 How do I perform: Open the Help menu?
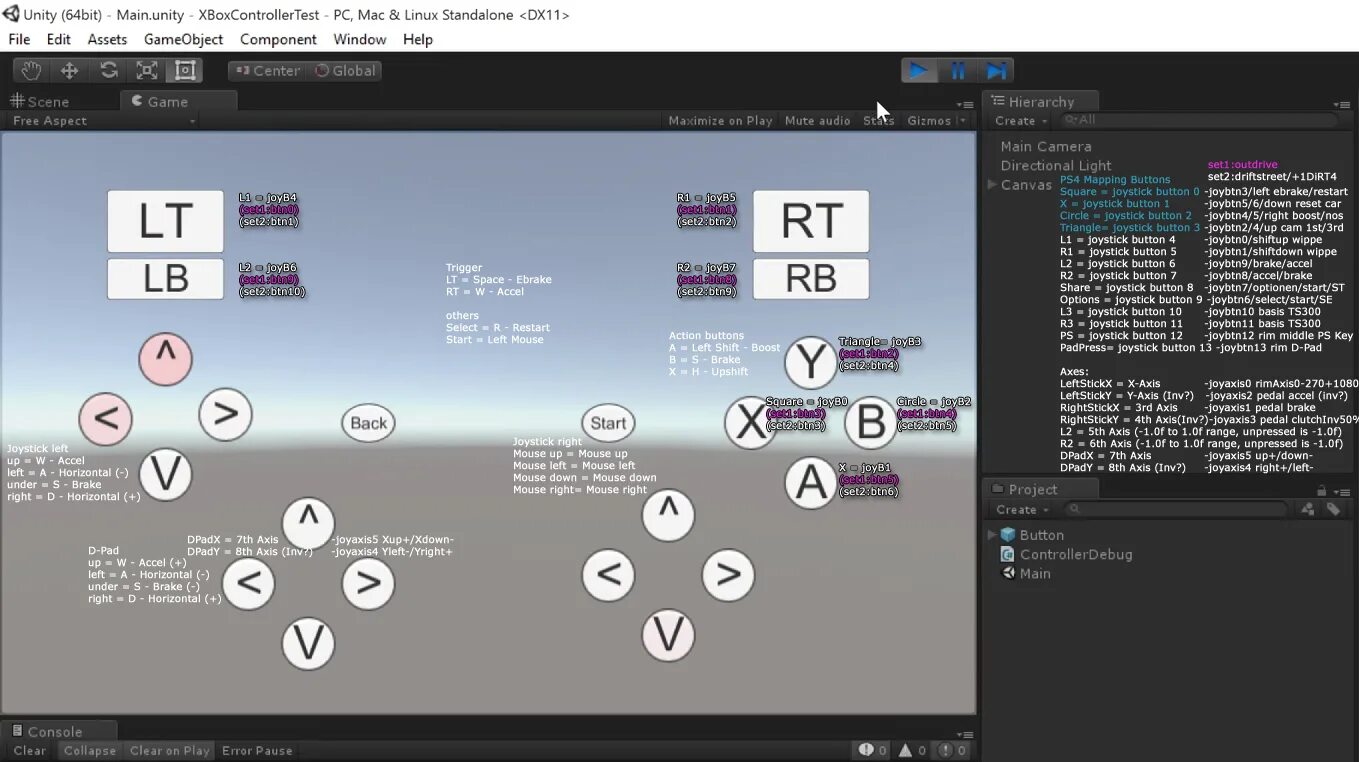pyautogui.click(x=418, y=39)
